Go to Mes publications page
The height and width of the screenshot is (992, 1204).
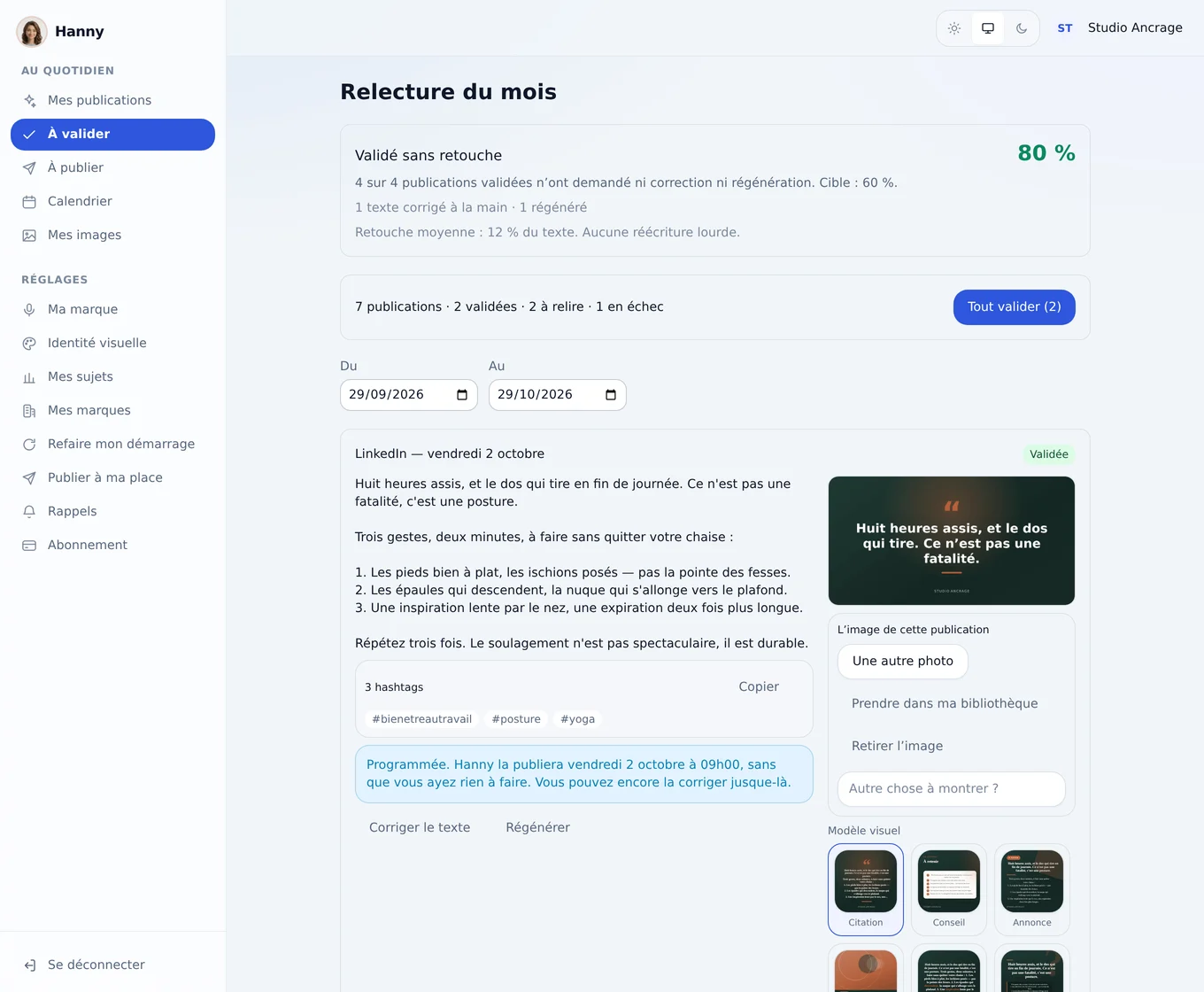112,100
